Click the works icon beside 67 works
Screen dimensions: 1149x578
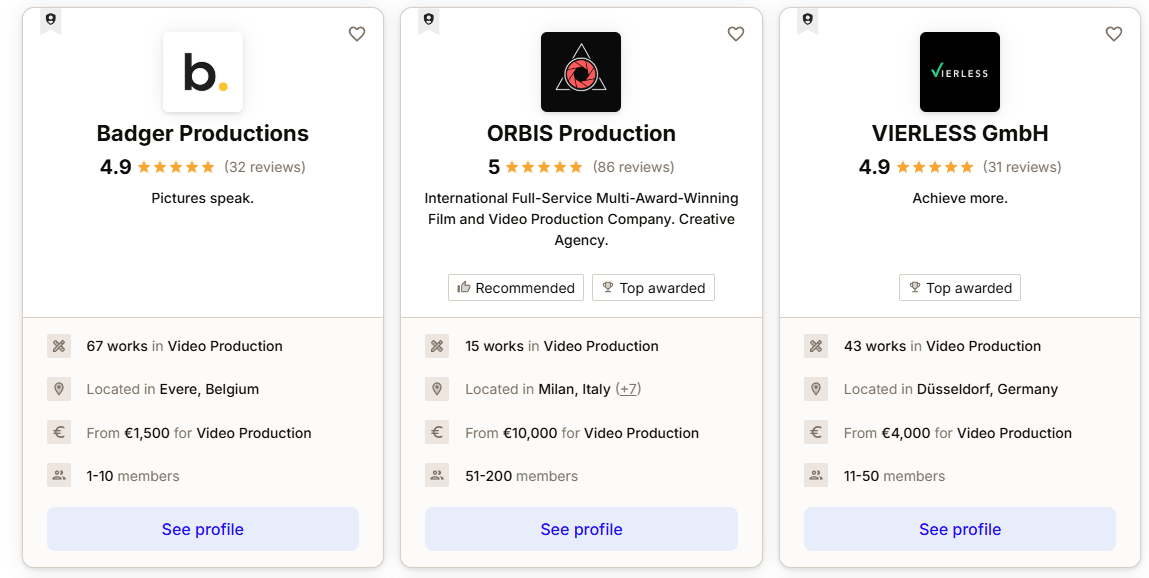coord(59,346)
